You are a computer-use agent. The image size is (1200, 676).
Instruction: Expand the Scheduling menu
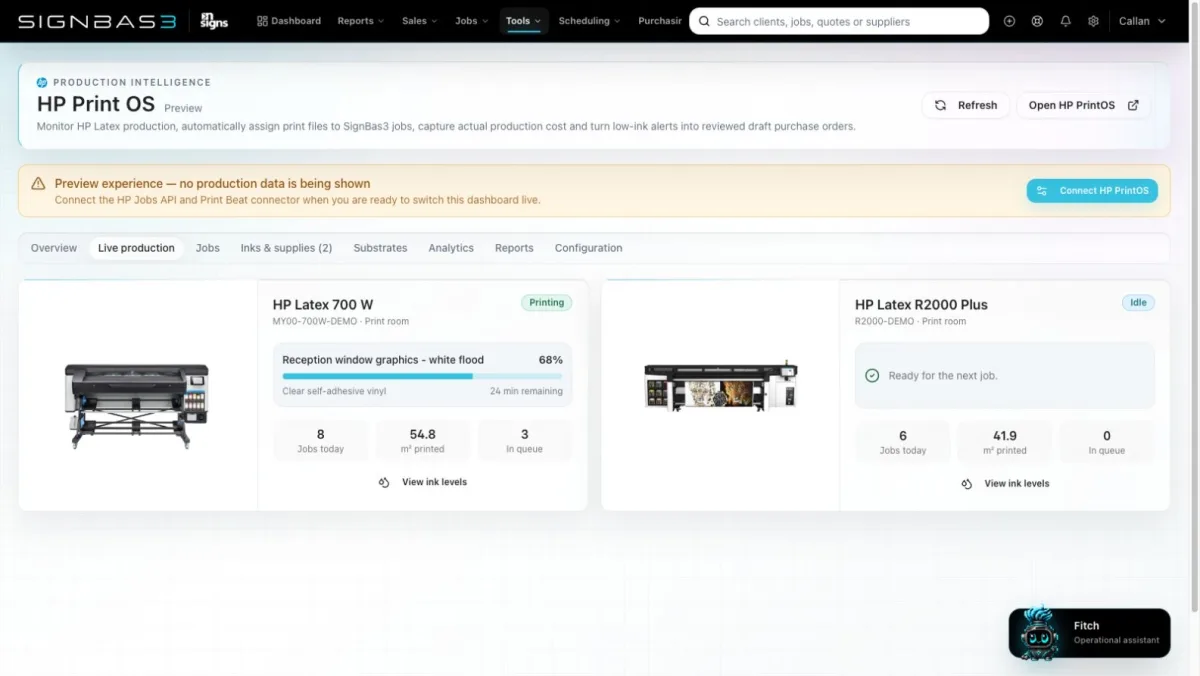pyautogui.click(x=588, y=21)
